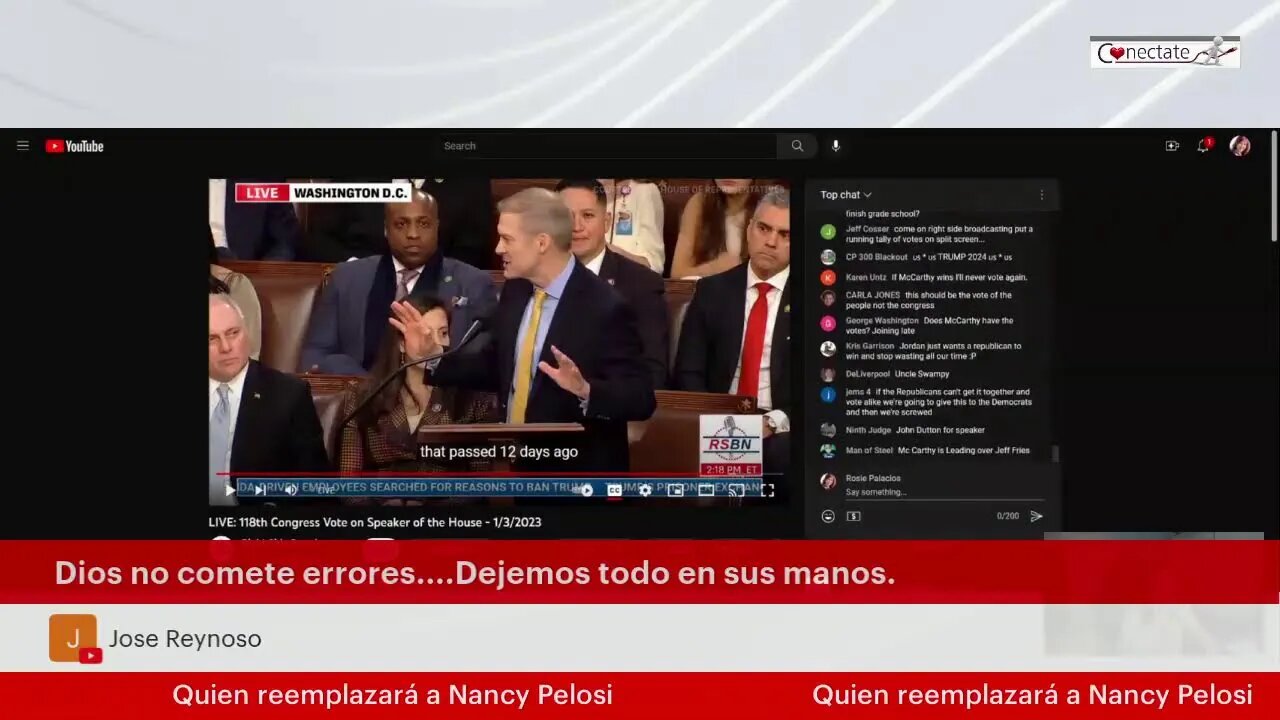Click the page vertical scrollbar
This screenshot has width=1280, height=720.
[1273, 185]
